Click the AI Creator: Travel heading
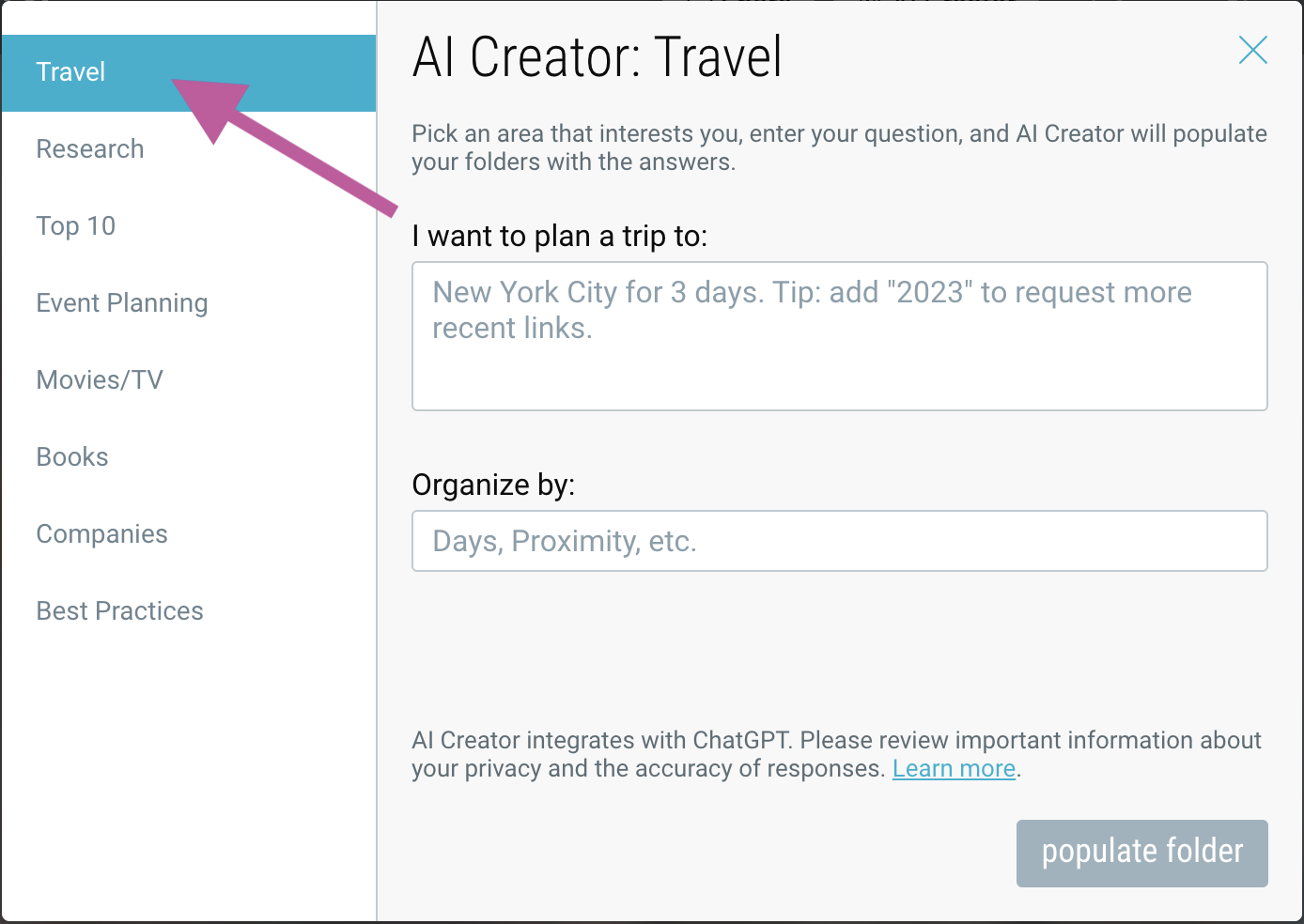Image resolution: width=1304 pixels, height=924 pixels. coord(597,56)
